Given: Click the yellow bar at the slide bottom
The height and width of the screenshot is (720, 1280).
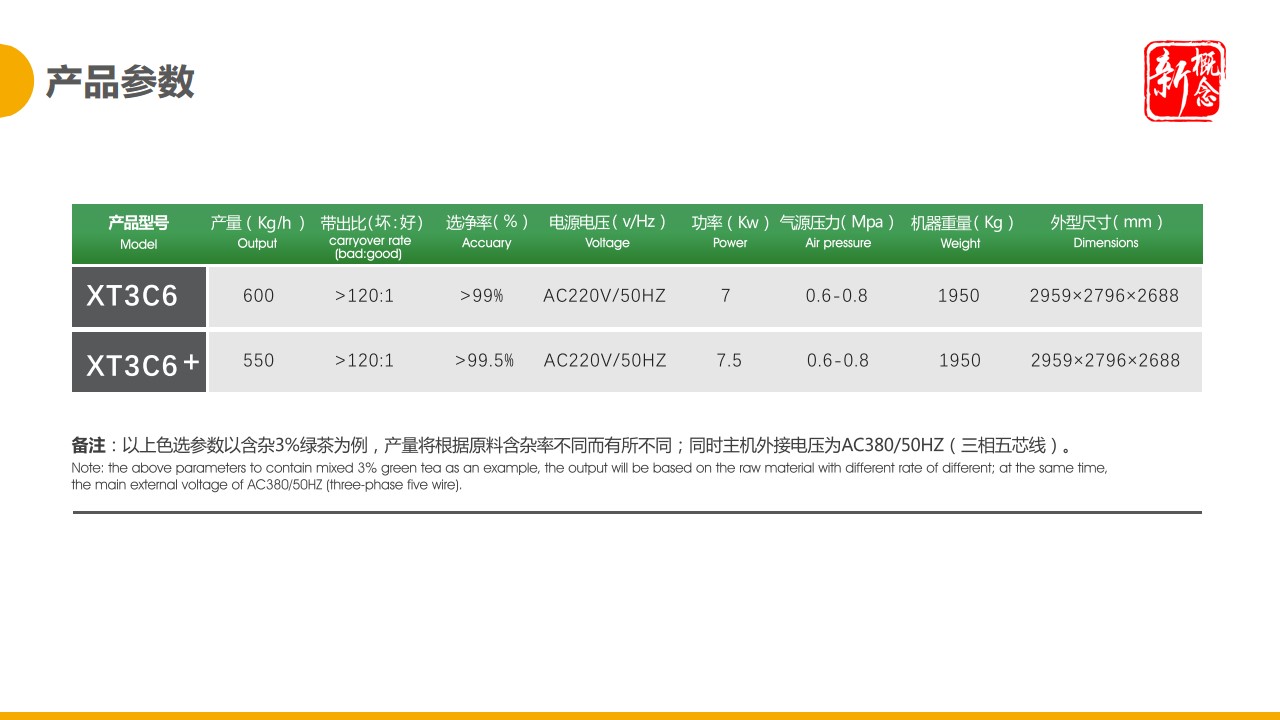Looking at the screenshot, I should coord(640,714).
